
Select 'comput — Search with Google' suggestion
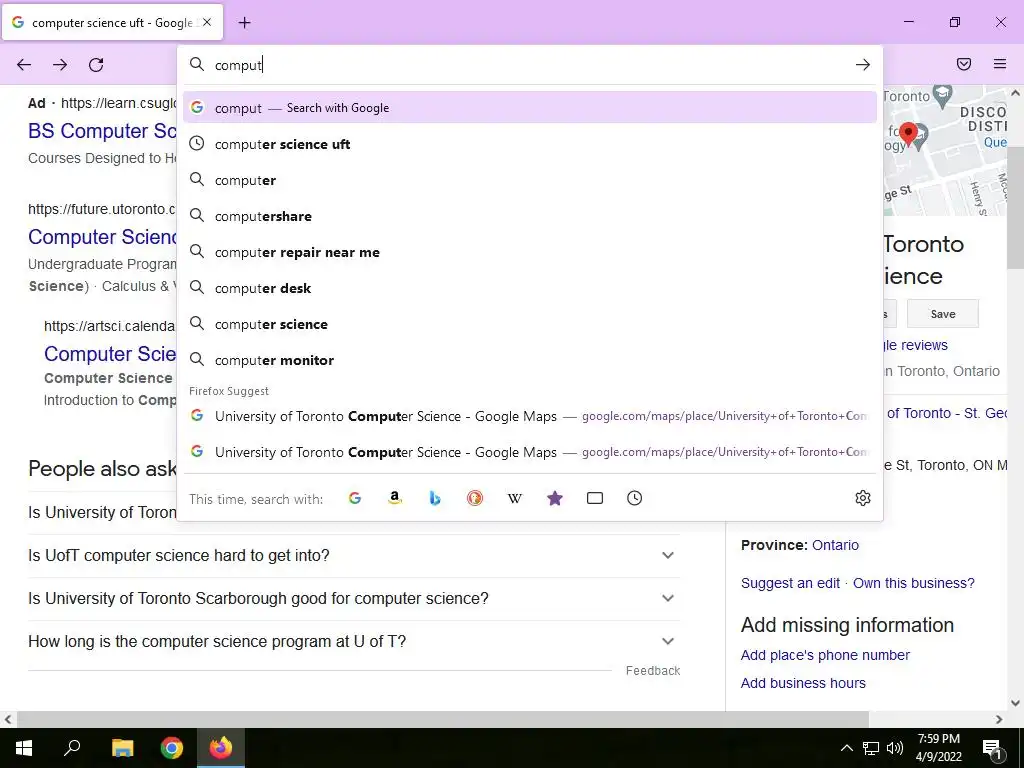(x=530, y=108)
